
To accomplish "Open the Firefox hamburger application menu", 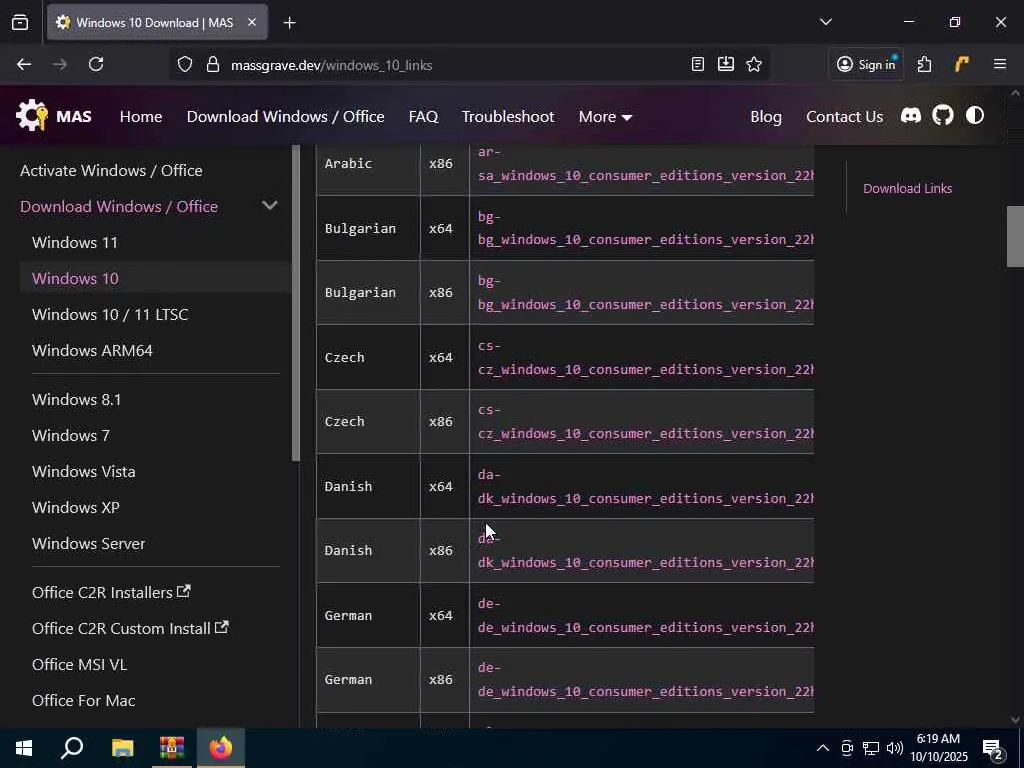I will click(1000, 64).
